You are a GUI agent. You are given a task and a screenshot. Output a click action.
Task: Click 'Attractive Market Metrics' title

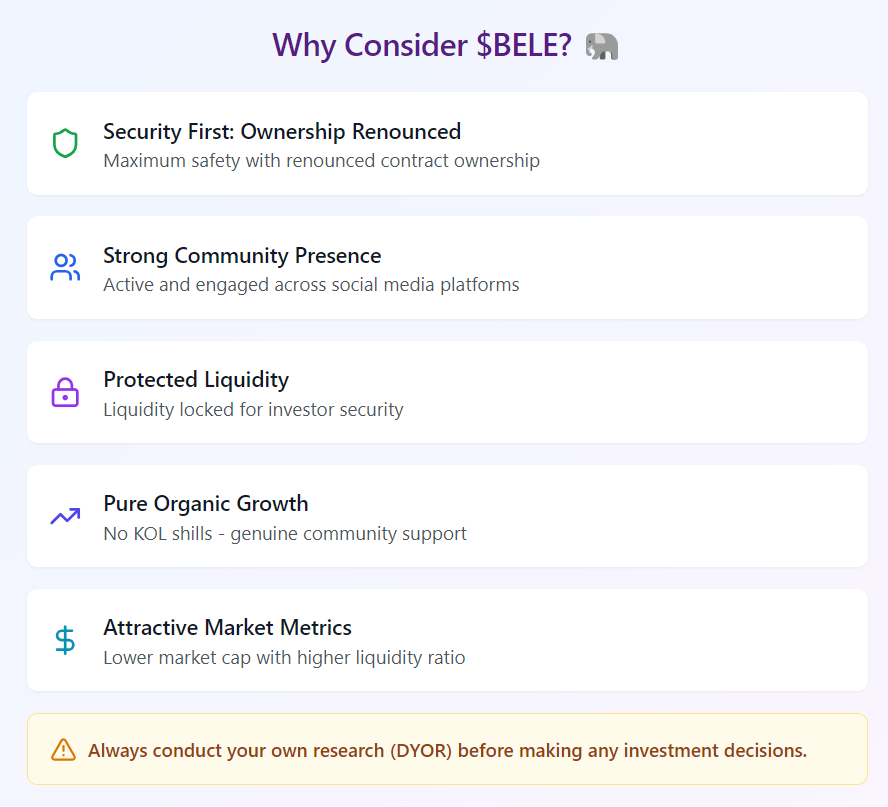click(227, 627)
